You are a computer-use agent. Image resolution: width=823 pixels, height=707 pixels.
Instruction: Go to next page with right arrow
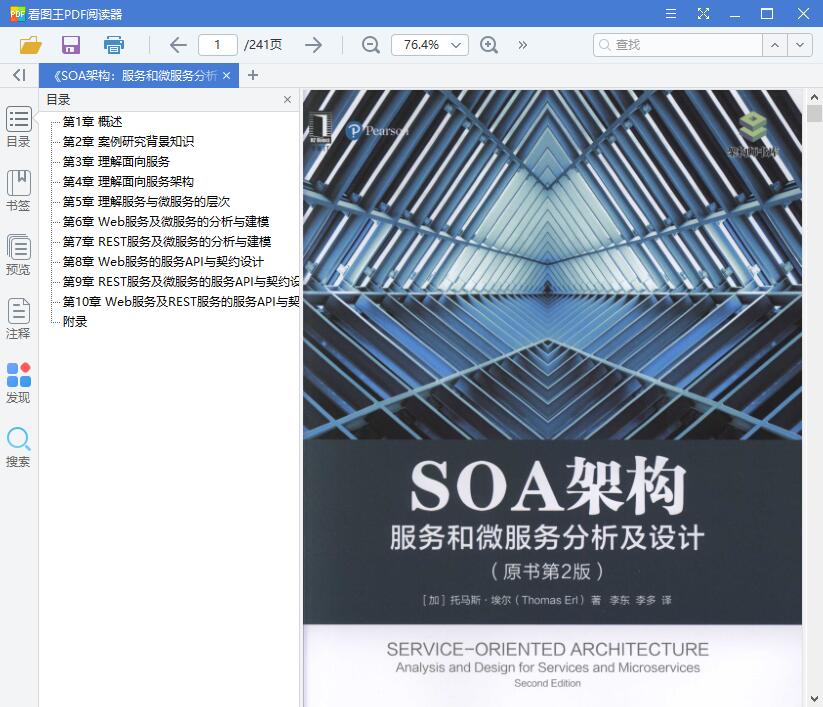pos(313,45)
